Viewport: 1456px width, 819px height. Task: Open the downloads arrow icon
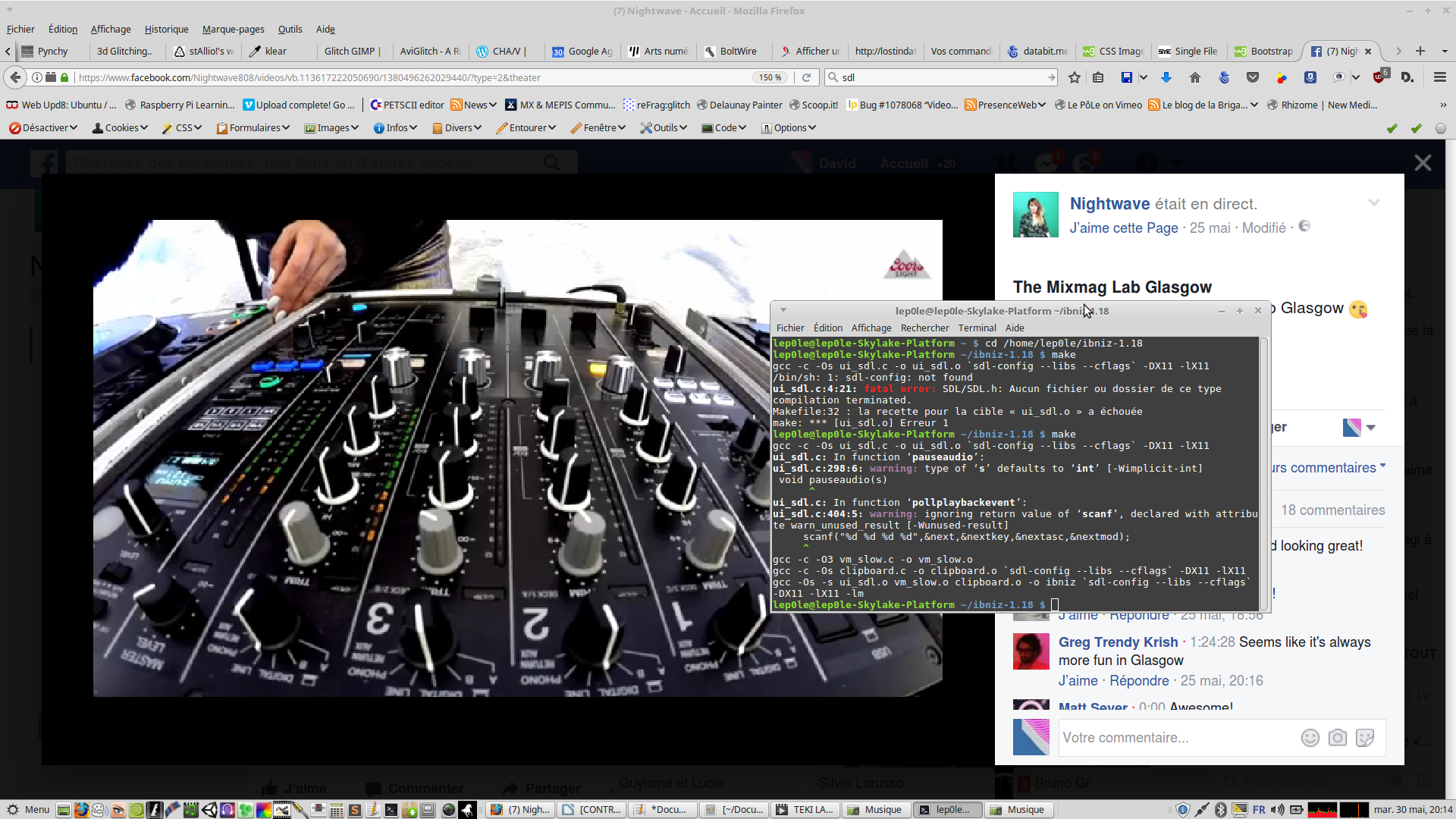[x=1166, y=77]
